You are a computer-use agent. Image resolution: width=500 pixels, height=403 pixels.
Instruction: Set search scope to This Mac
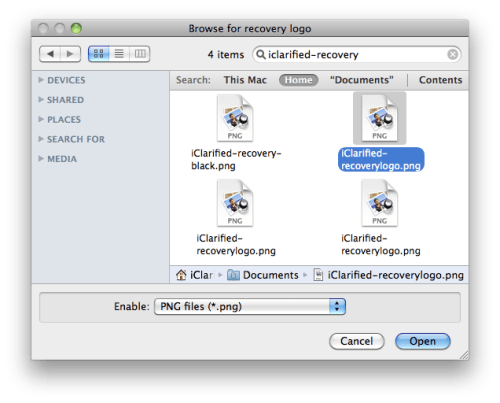(245, 80)
